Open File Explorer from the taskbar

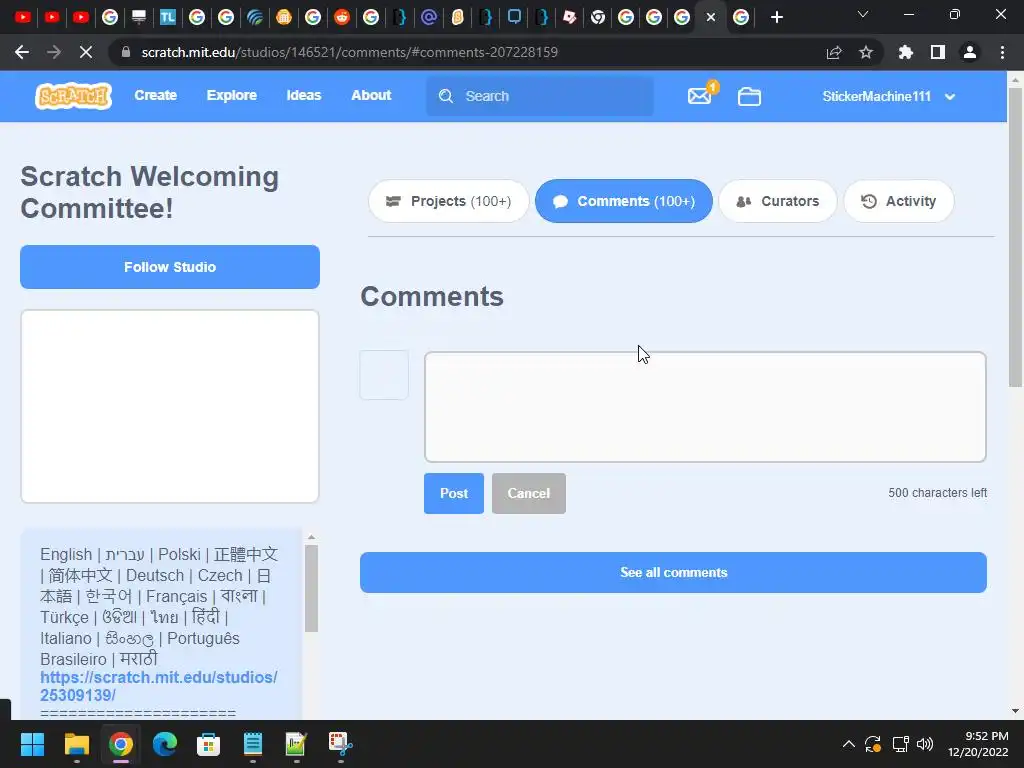pos(76,744)
